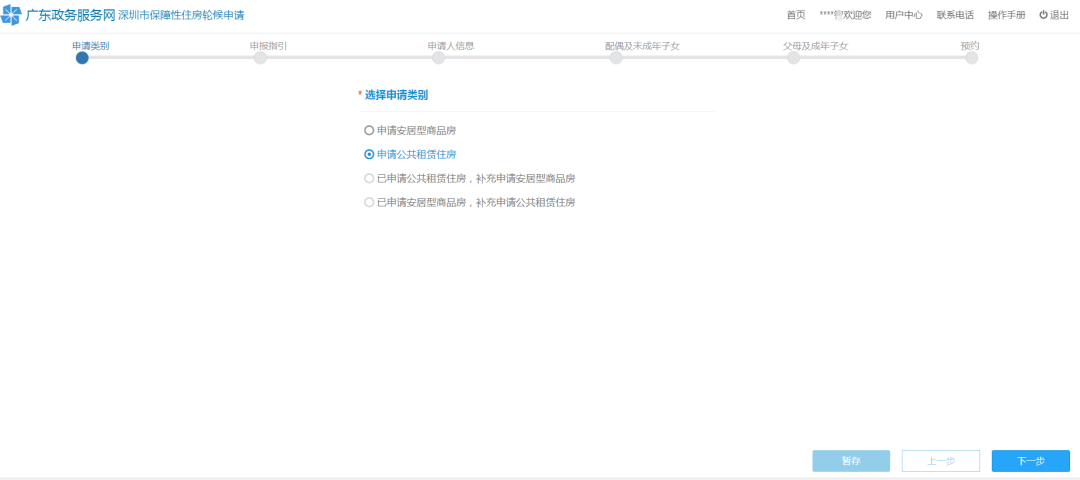
Task: Click the 广东政务服务网 logo icon
Action: [x=11, y=16]
